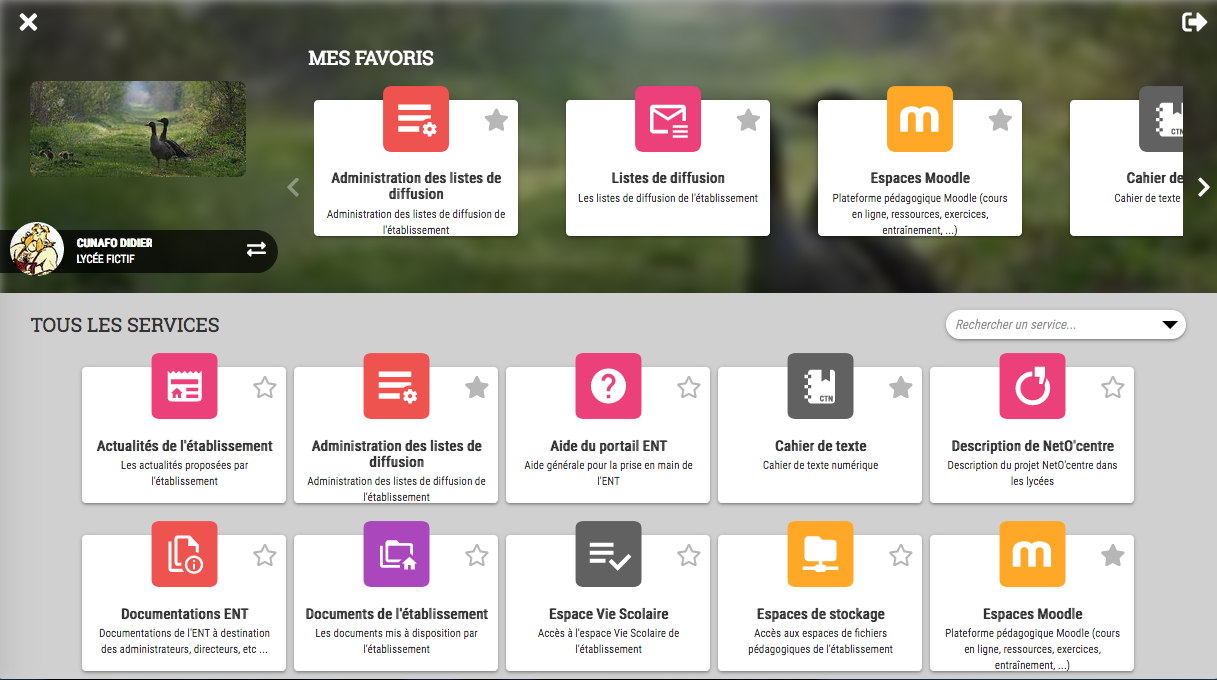Click the logout icon in the top right
Viewport: 1217px width, 680px height.
(1194, 22)
